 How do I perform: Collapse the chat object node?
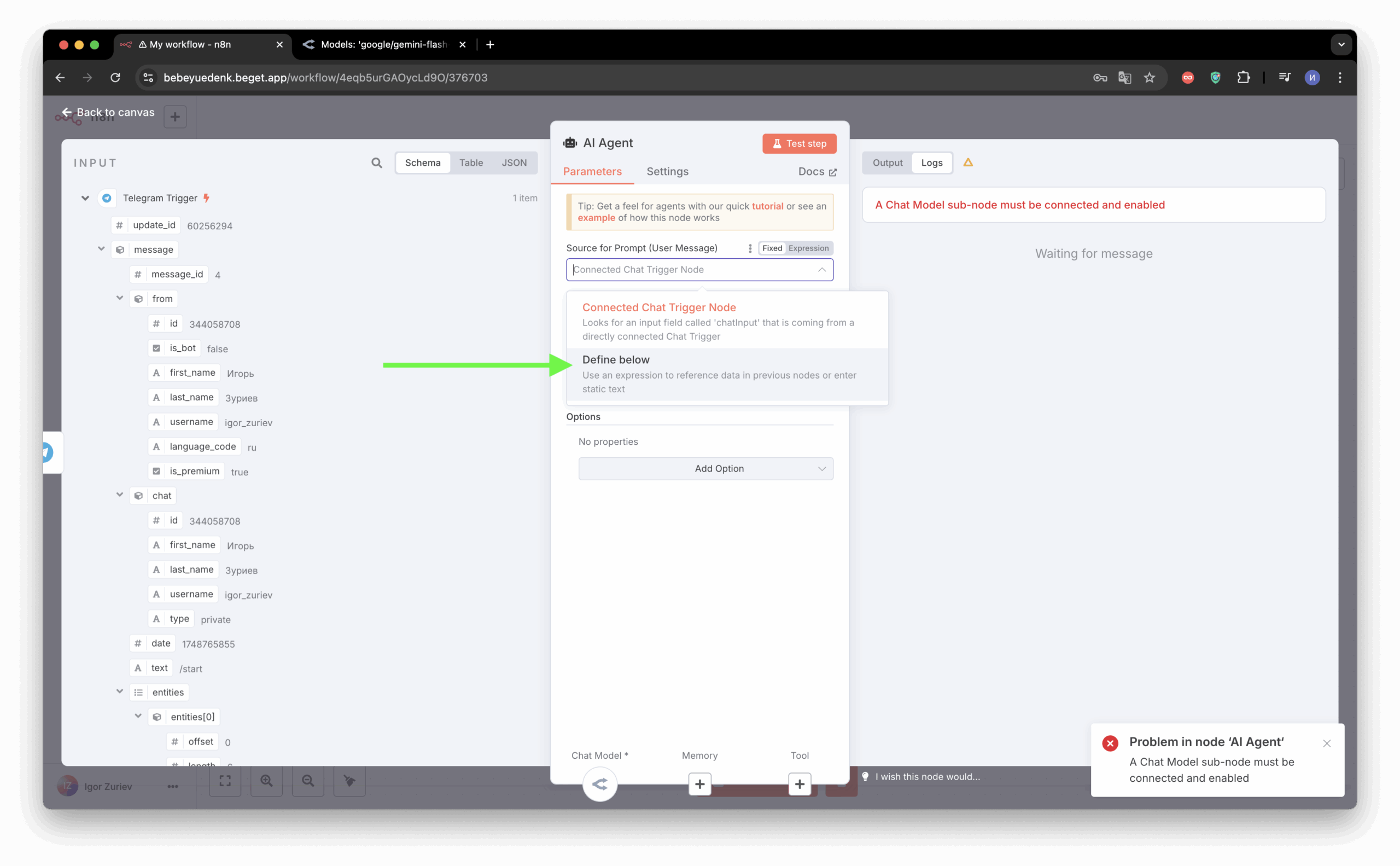coord(120,495)
